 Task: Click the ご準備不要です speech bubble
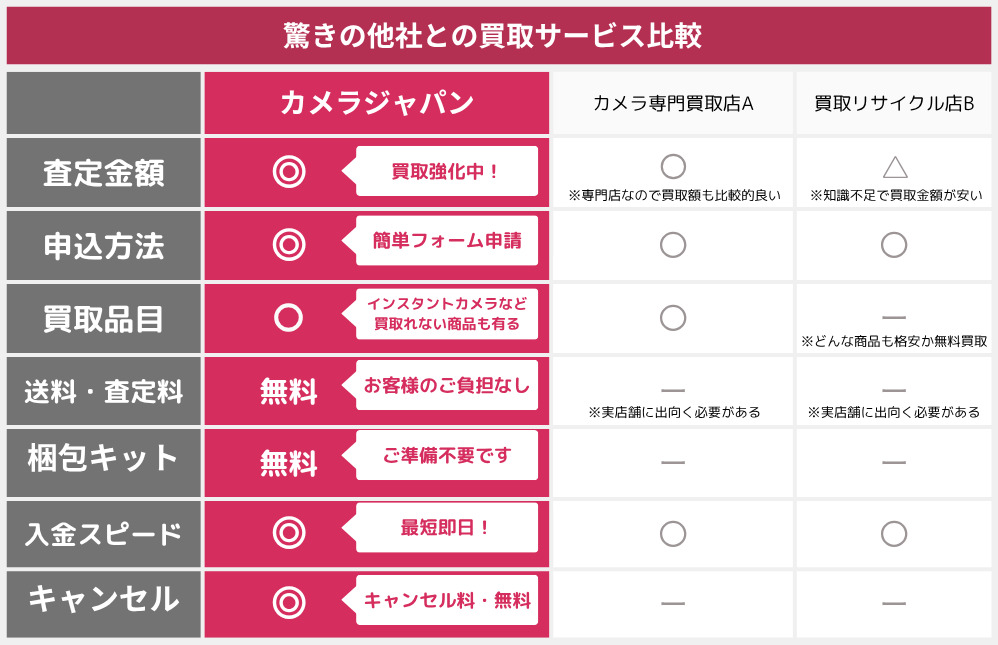pyautogui.click(x=445, y=456)
